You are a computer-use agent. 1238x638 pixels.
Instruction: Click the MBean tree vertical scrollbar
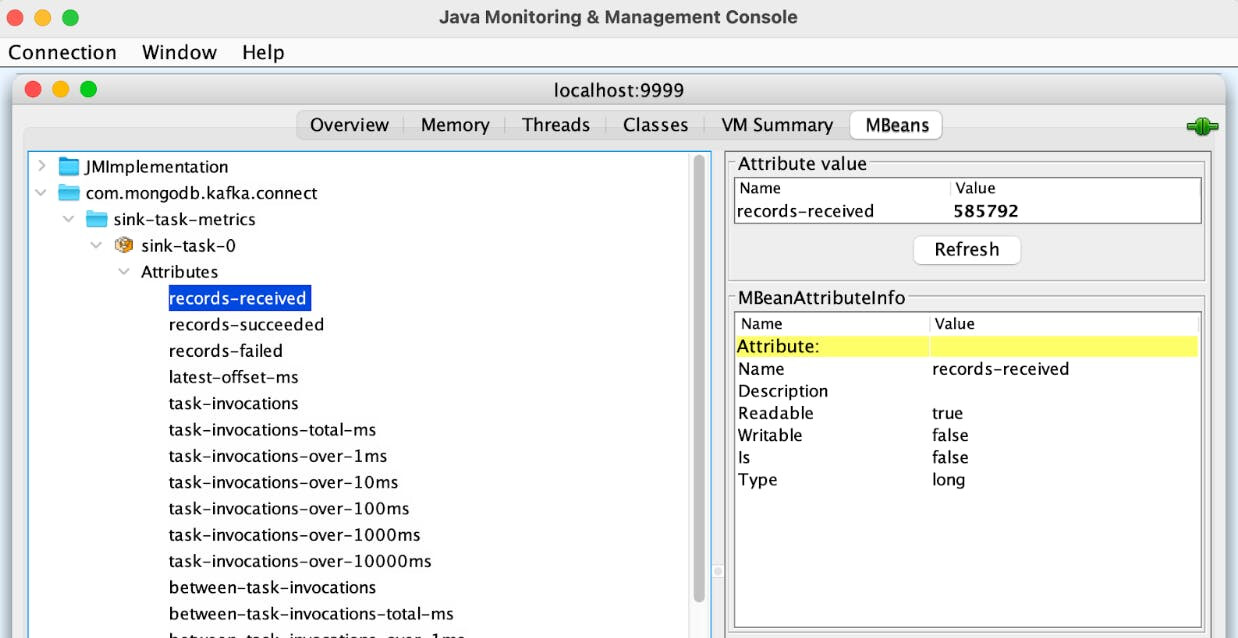tap(699, 380)
